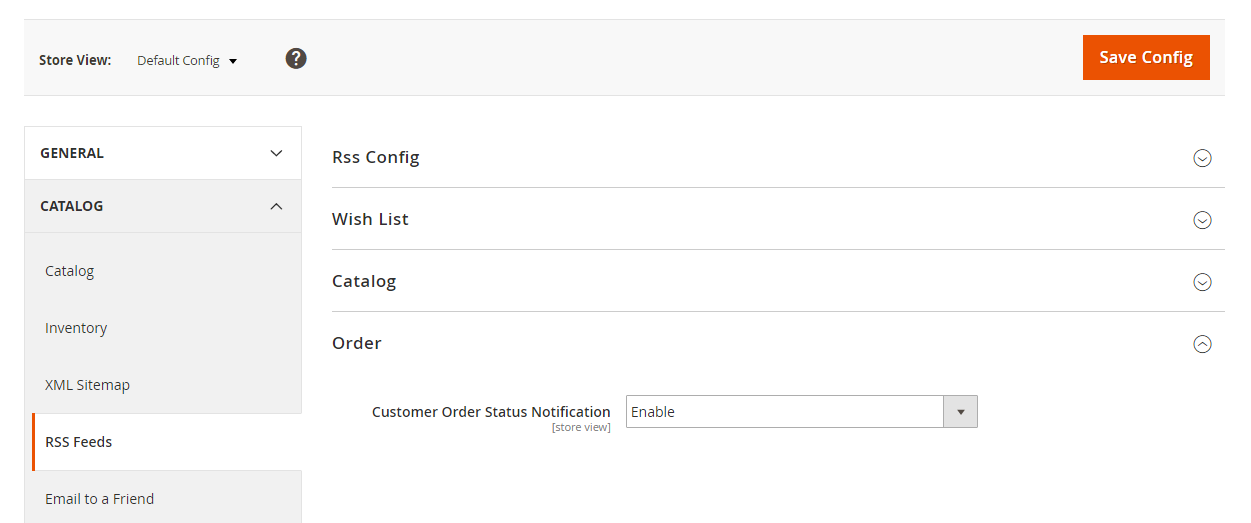Screen dimensions: 1251x523
Task: Click the Order section heading
Action: [x=357, y=343]
